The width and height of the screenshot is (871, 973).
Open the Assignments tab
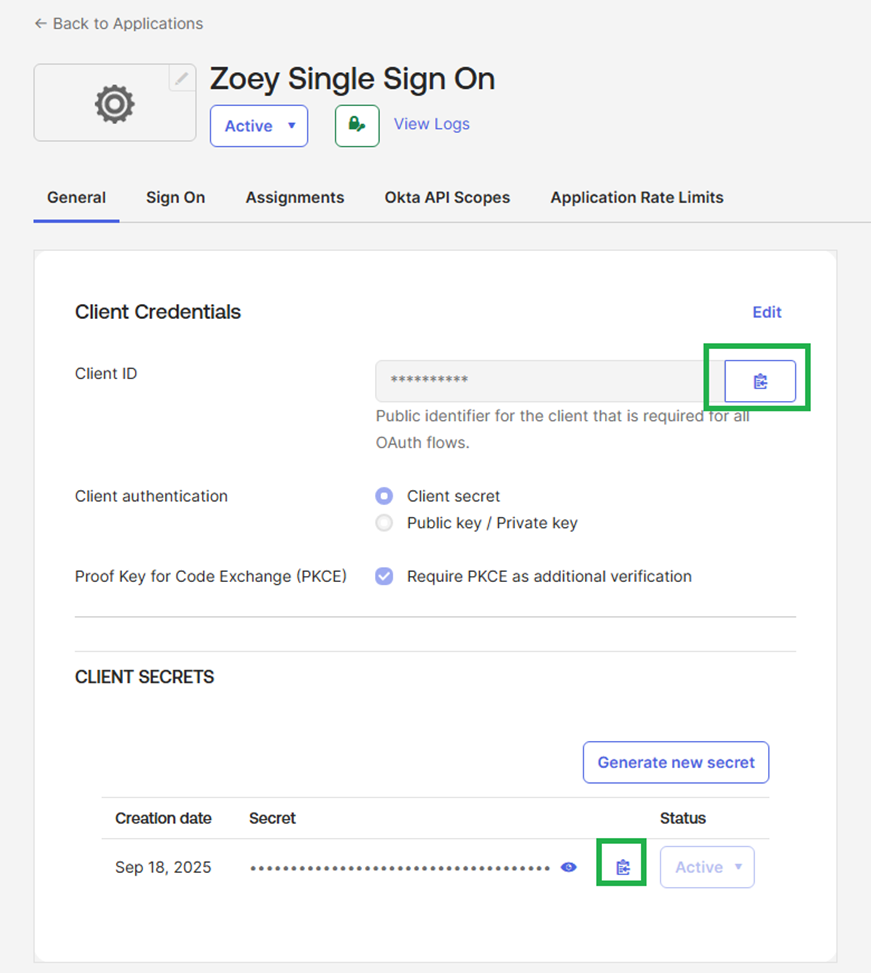[x=295, y=197]
